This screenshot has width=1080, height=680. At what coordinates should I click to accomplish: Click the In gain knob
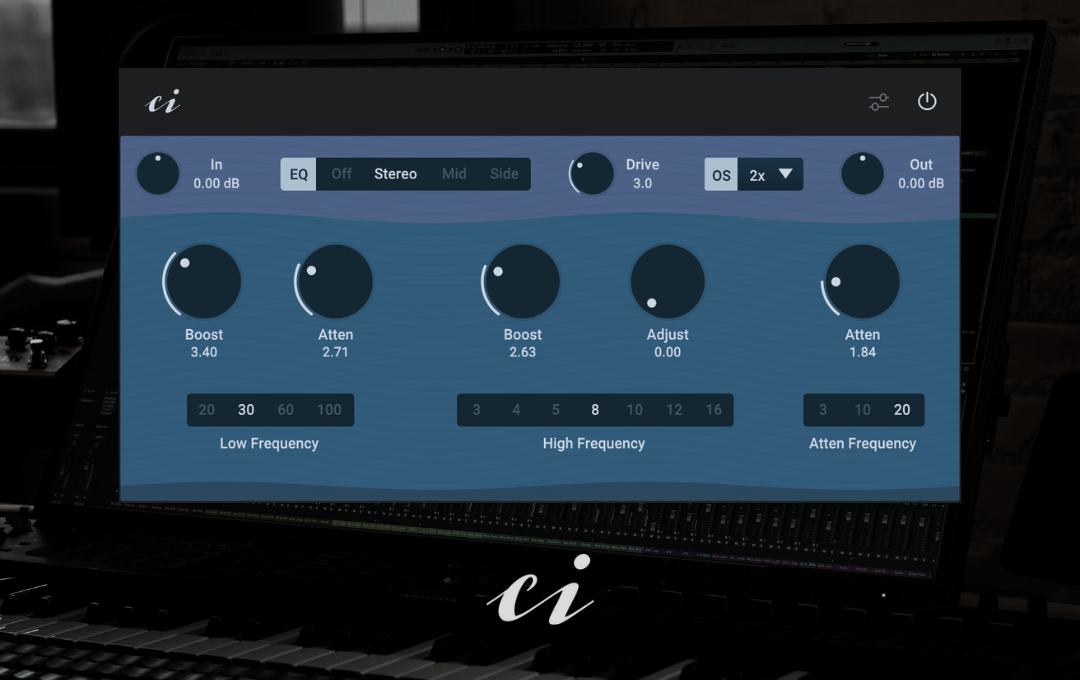tap(158, 174)
